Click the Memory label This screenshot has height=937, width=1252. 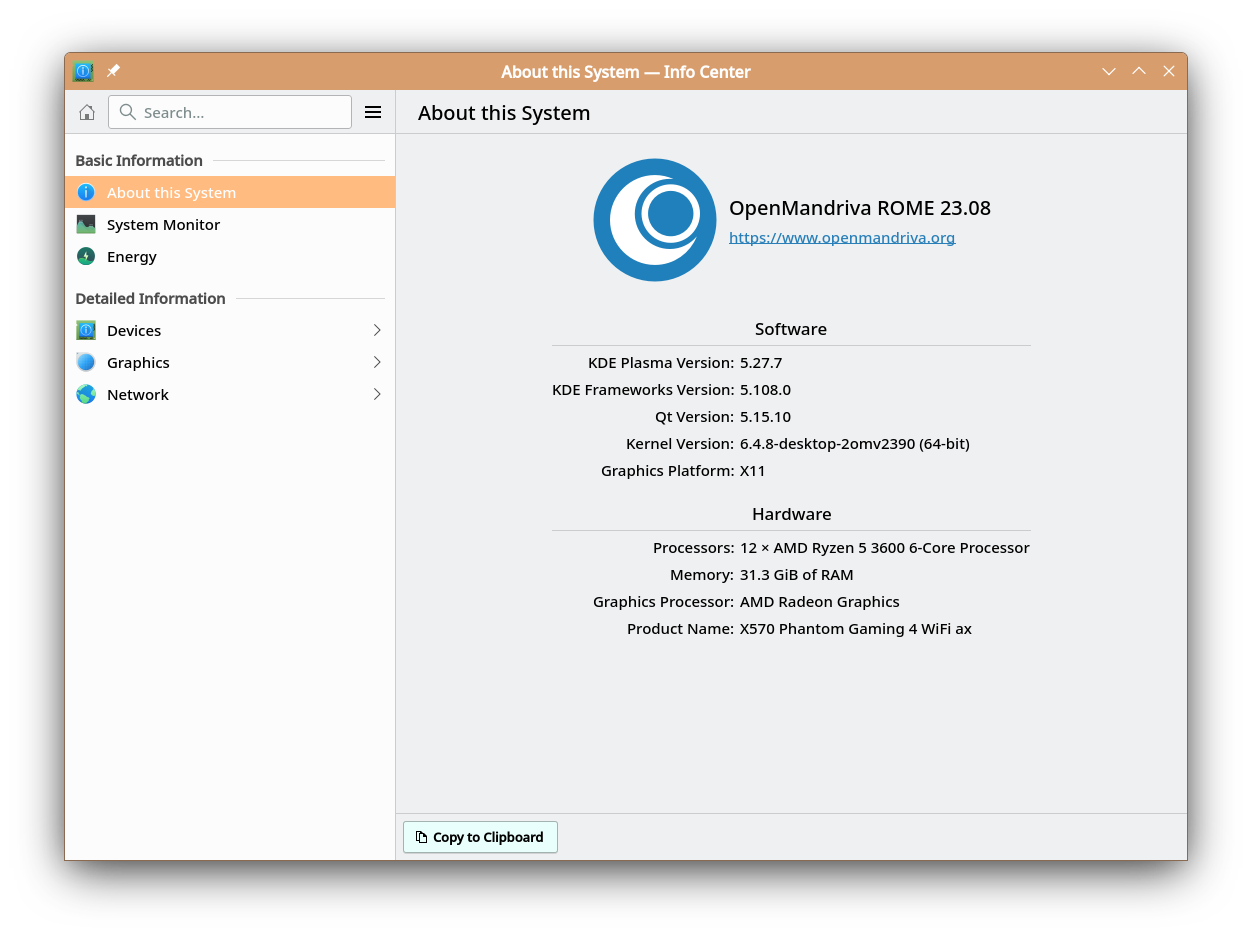702,574
